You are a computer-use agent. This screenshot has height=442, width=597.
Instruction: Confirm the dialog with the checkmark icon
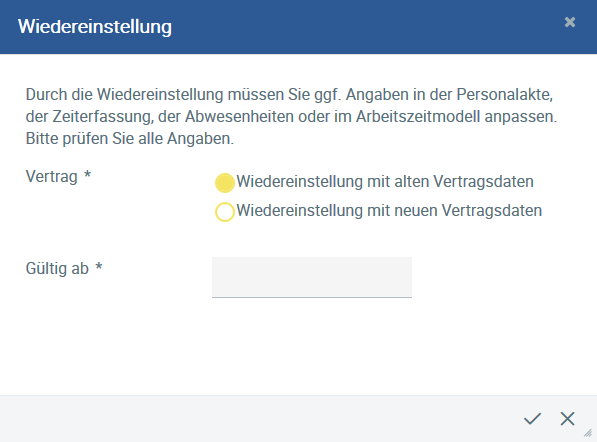click(532, 418)
